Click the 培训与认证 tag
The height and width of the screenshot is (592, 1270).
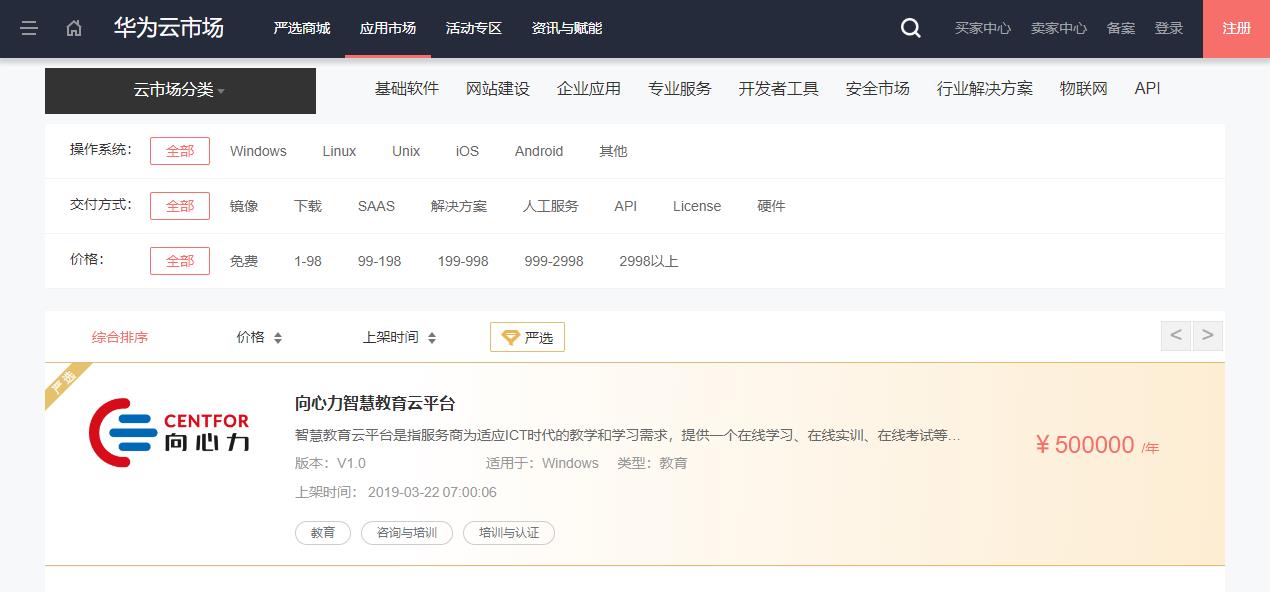tap(509, 533)
